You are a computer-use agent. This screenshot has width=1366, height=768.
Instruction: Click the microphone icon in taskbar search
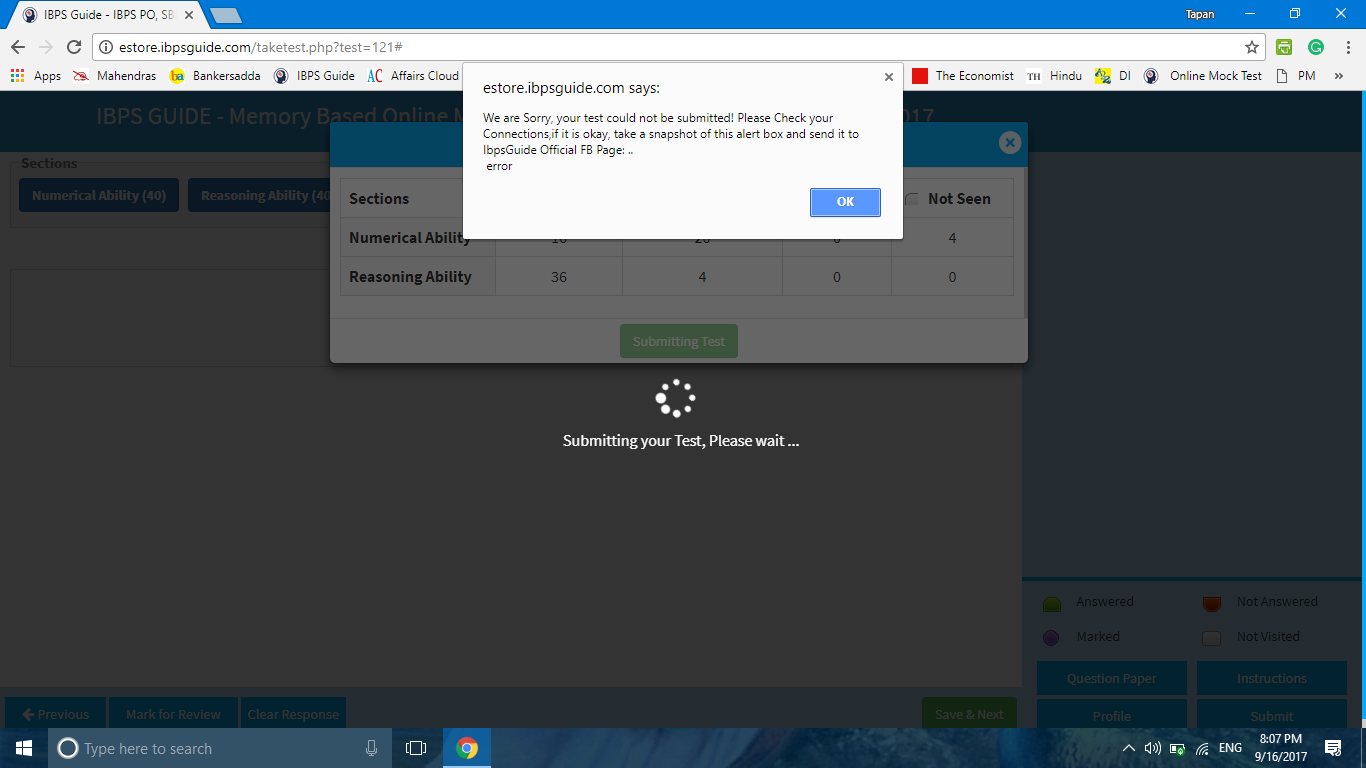tap(371, 748)
